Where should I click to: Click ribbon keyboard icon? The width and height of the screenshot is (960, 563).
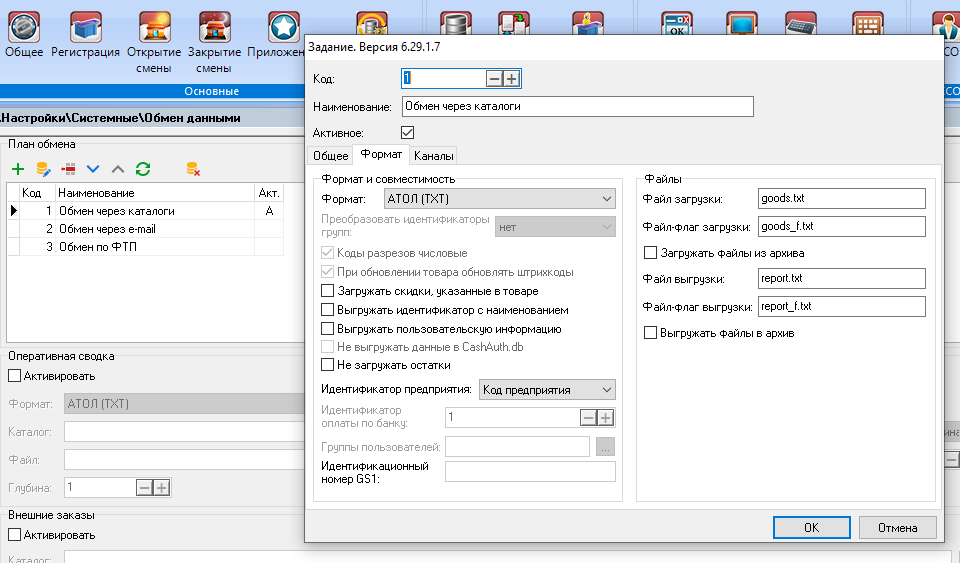801,23
